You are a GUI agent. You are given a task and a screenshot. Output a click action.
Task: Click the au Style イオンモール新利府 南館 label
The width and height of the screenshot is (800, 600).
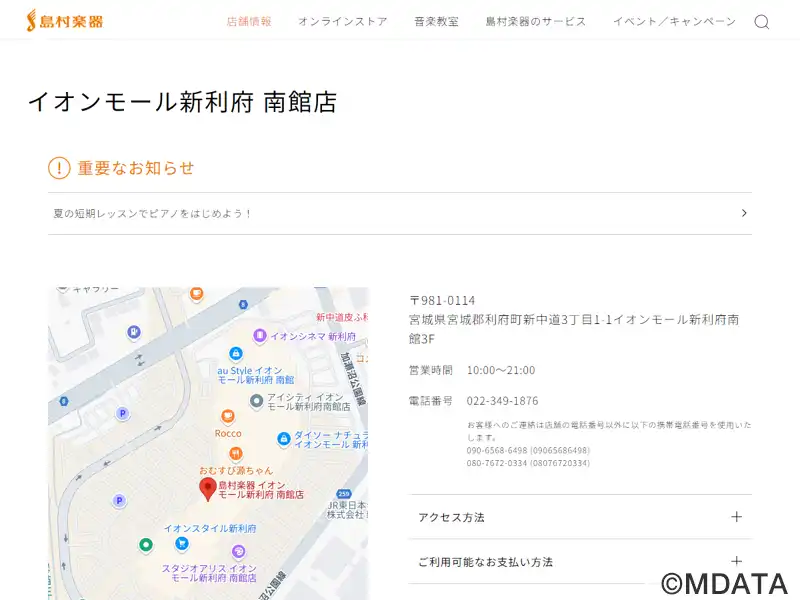pos(256,375)
